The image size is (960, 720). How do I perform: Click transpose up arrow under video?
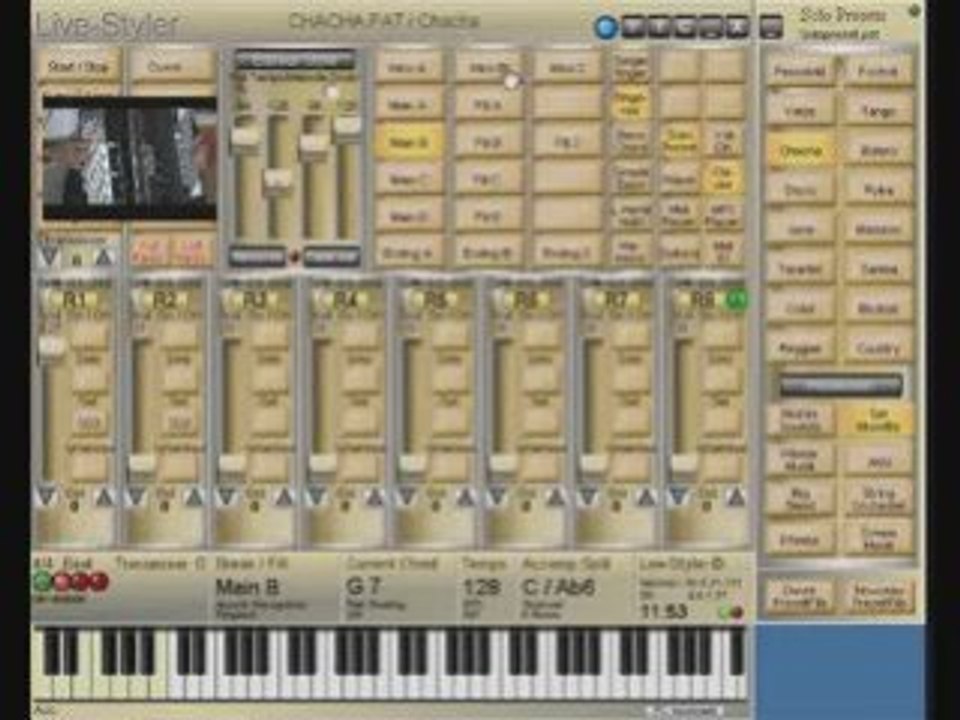coord(104,257)
